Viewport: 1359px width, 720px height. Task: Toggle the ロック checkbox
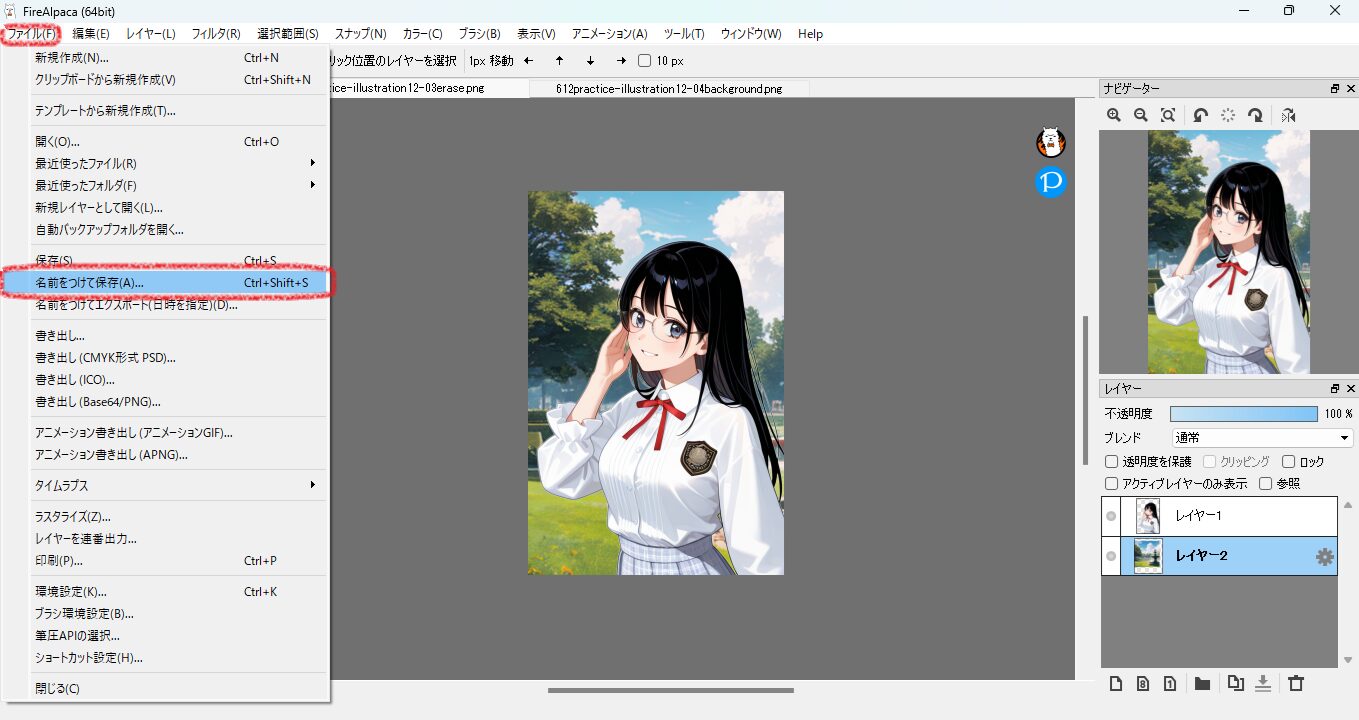point(1288,462)
